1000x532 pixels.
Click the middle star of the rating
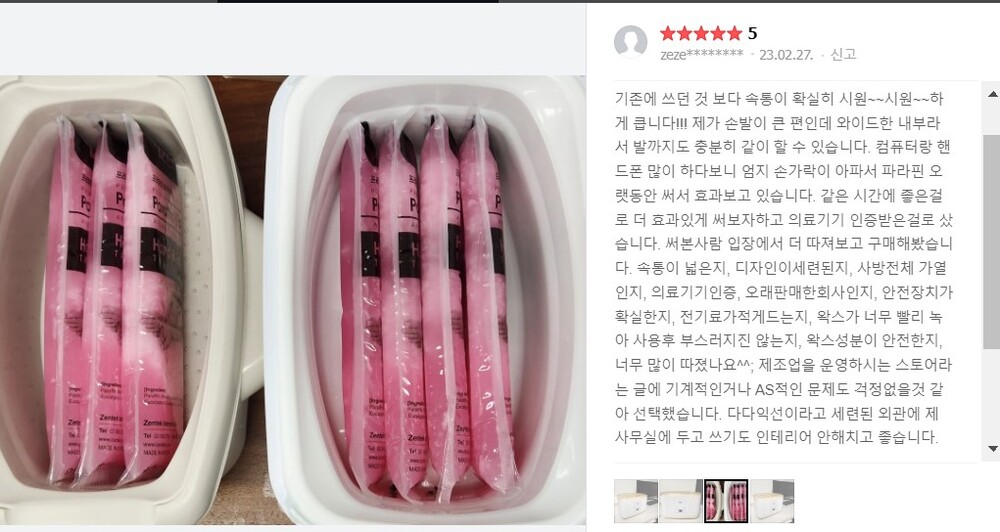pyautogui.click(x=701, y=33)
